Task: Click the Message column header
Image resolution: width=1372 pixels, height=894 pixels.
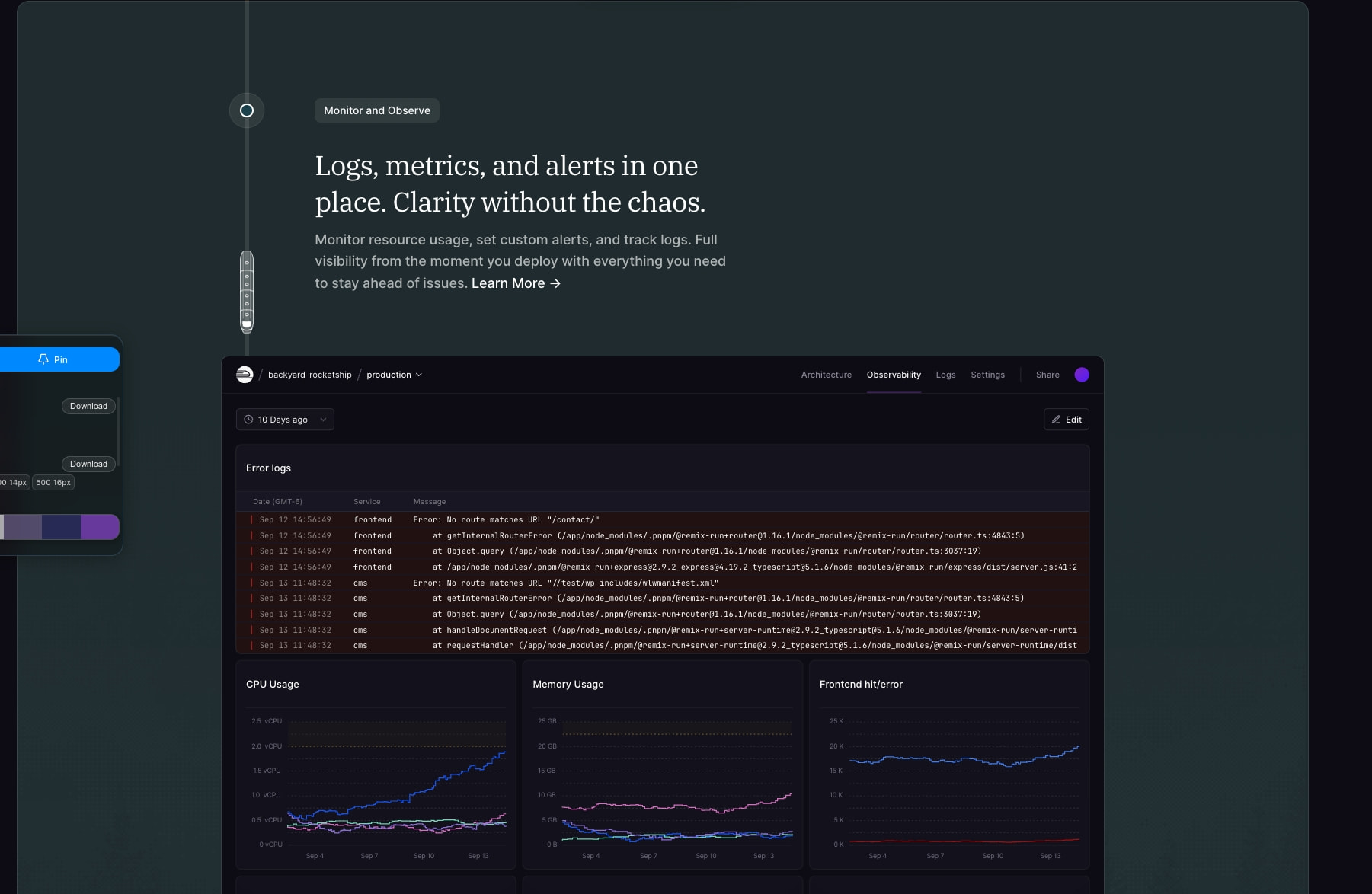Action: pyautogui.click(x=430, y=502)
